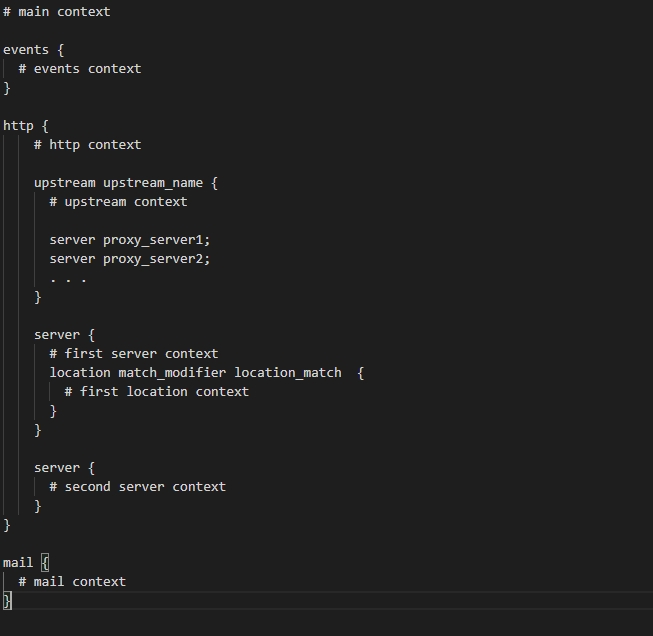
Task: Click the "# mail context" comment
Action: 72,582
